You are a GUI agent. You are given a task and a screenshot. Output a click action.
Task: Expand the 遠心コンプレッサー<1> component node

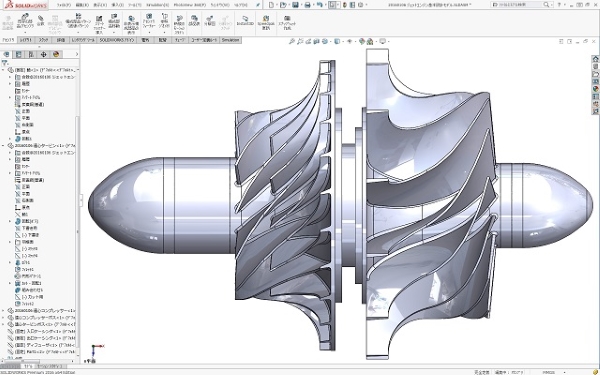pos(3,311)
